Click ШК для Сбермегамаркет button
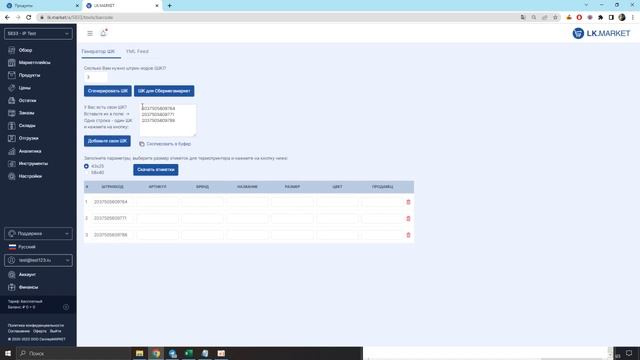This screenshot has height=360, width=640. point(164,91)
